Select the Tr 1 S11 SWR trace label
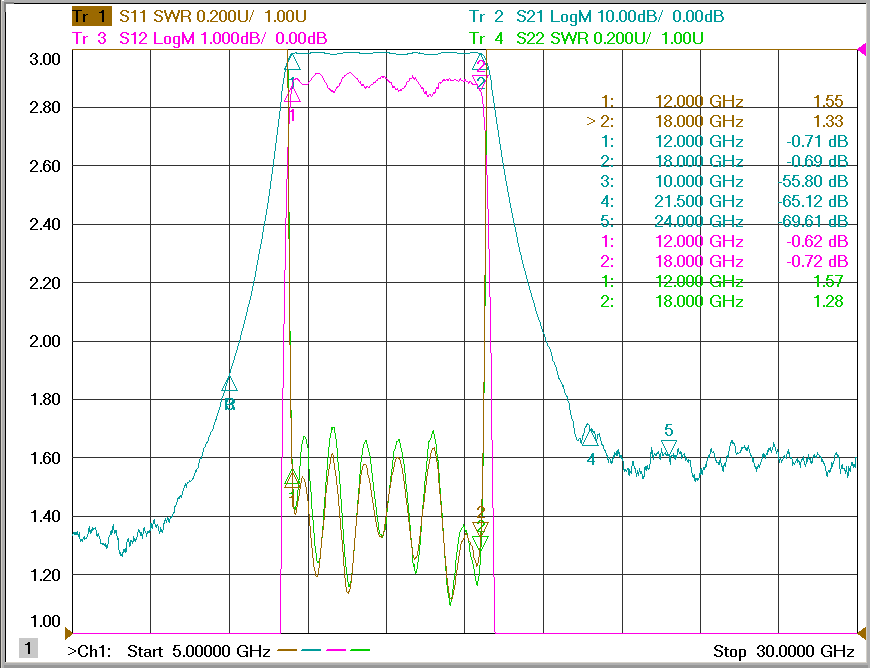Viewport: 870px width, 668px height. pos(189,16)
